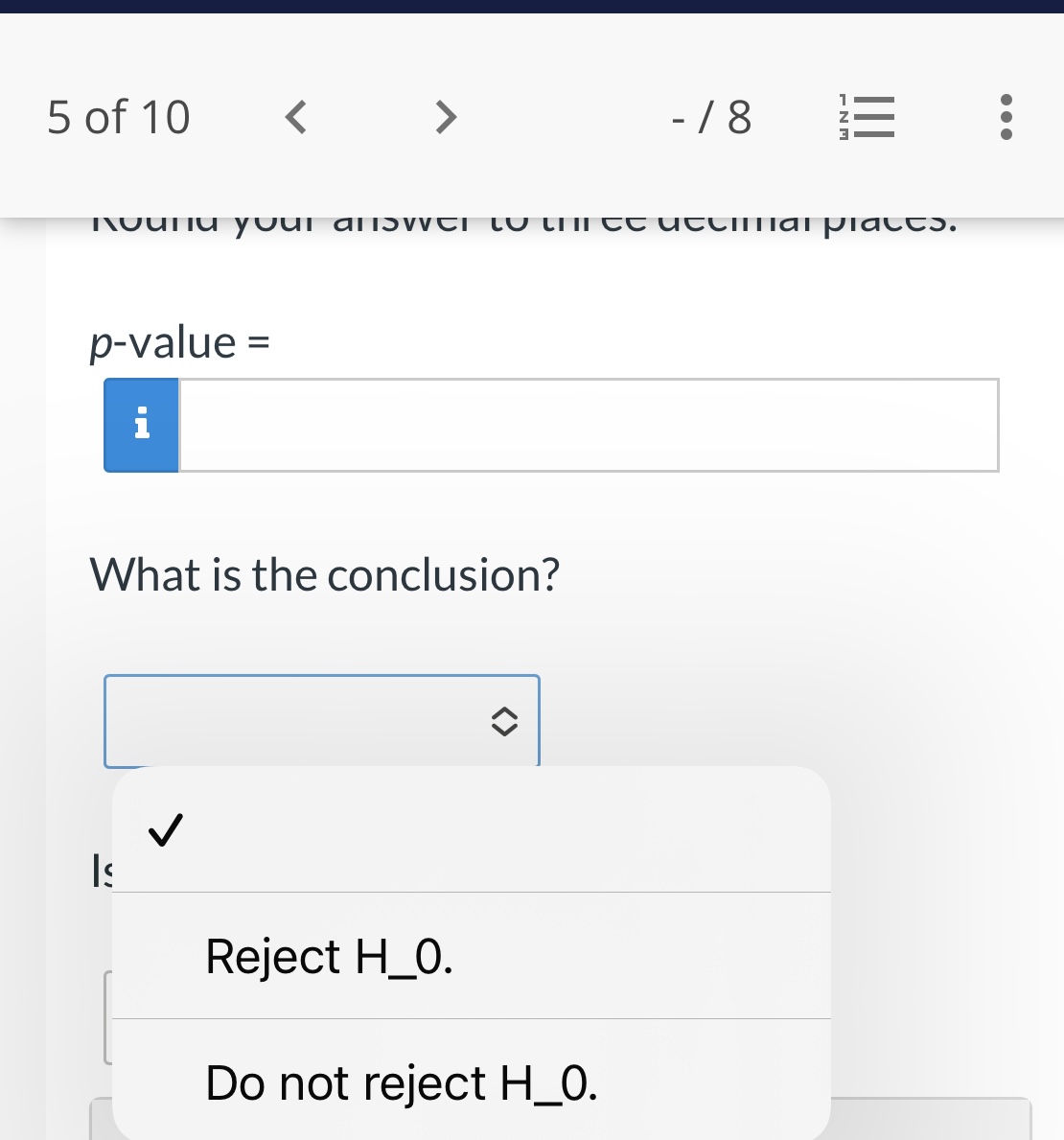
Task: Click the checkmark in the dropdown list
Action: [x=165, y=828]
